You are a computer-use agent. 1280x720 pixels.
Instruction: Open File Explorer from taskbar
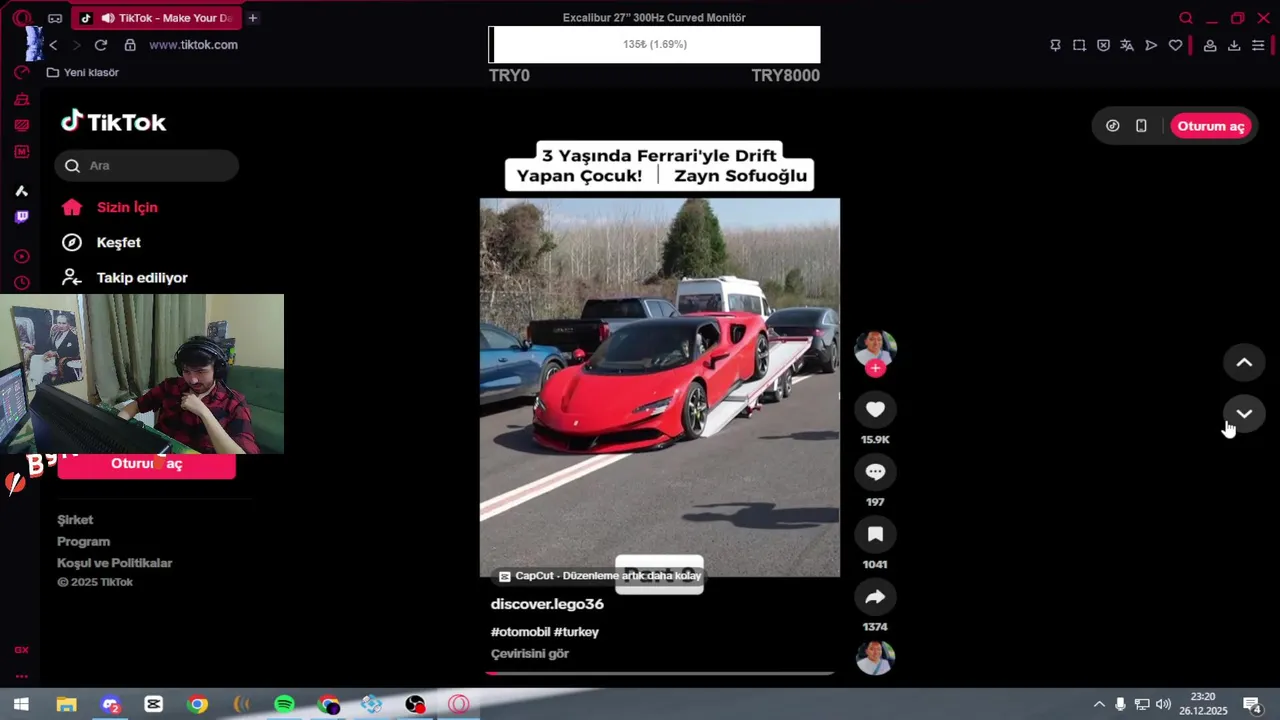pyautogui.click(x=66, y=704)
